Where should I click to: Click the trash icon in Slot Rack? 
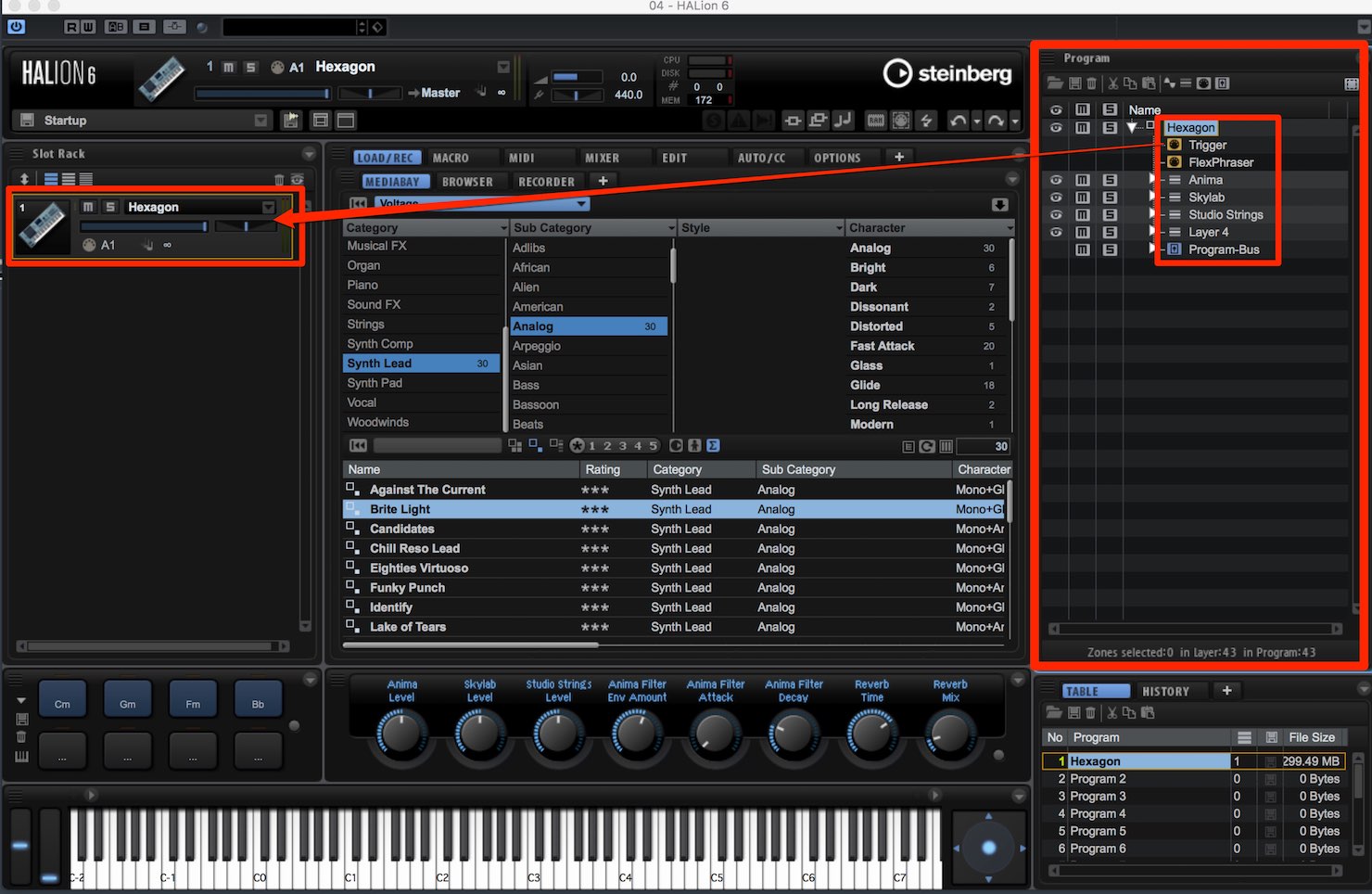click(279, 179)
